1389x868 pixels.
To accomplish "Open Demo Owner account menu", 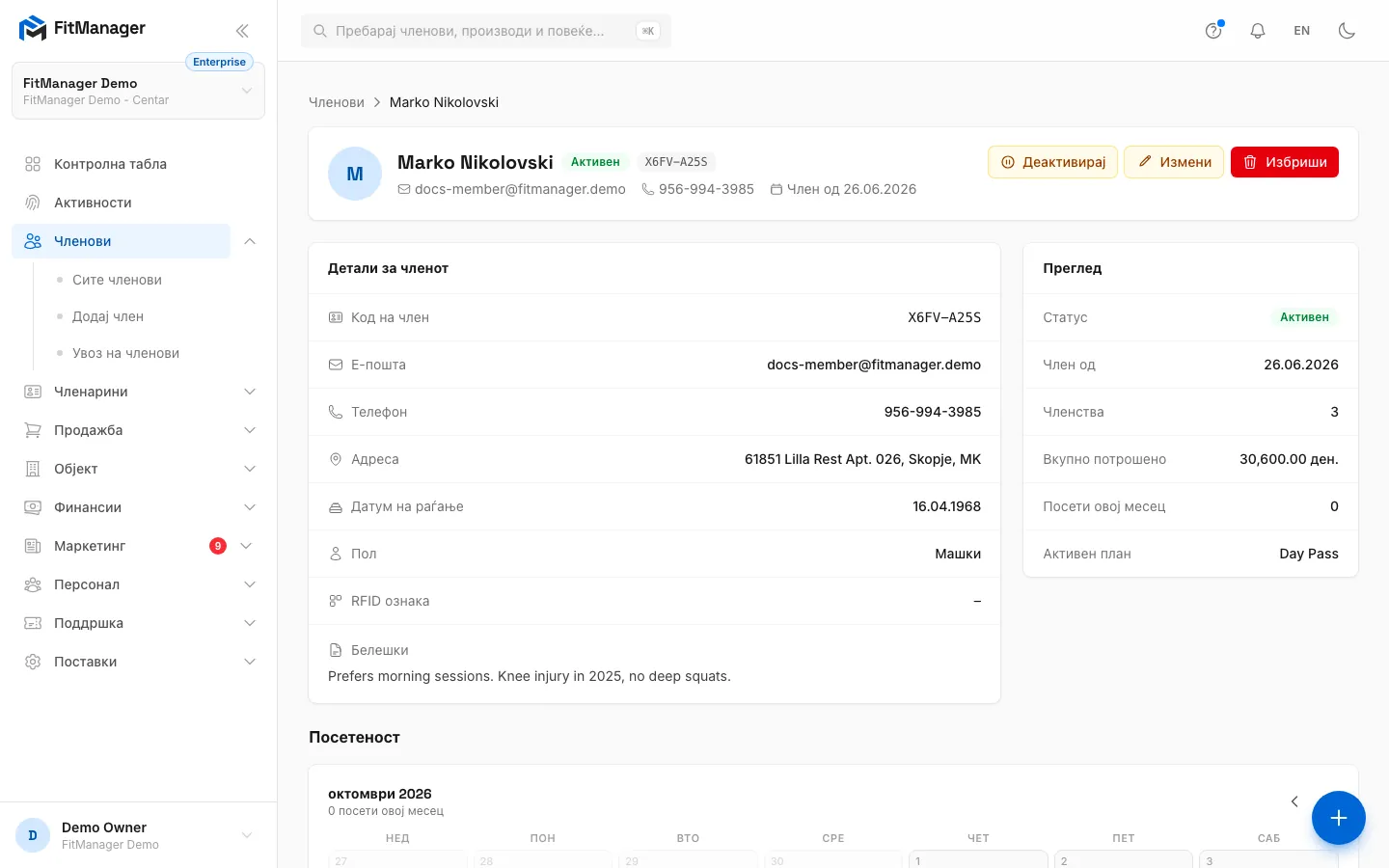I will click(138, 835).
